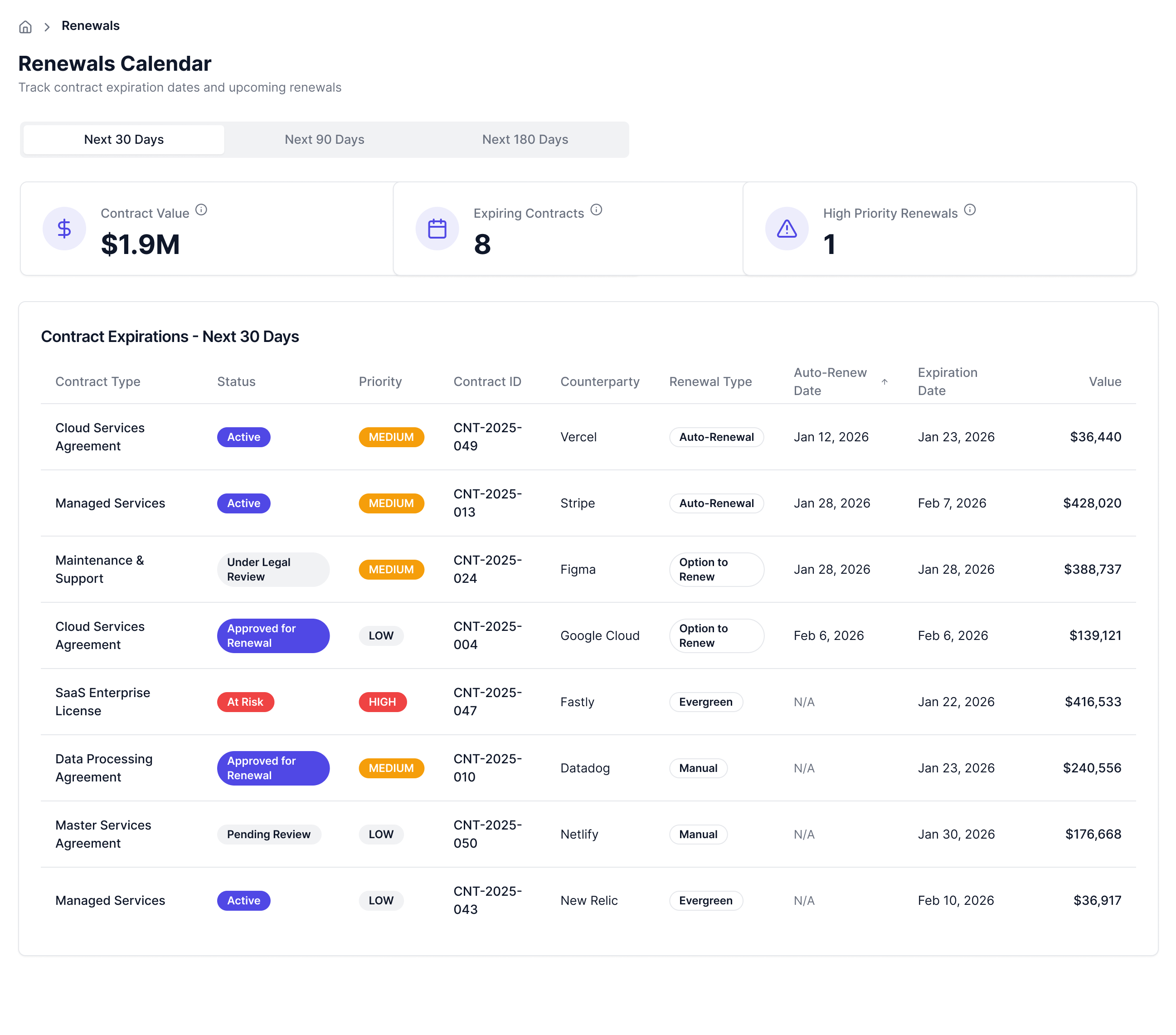The height and width of the screenshot is (1035, 1176).
Task: Click the warning triangle icon
Action: click(787, 229)
